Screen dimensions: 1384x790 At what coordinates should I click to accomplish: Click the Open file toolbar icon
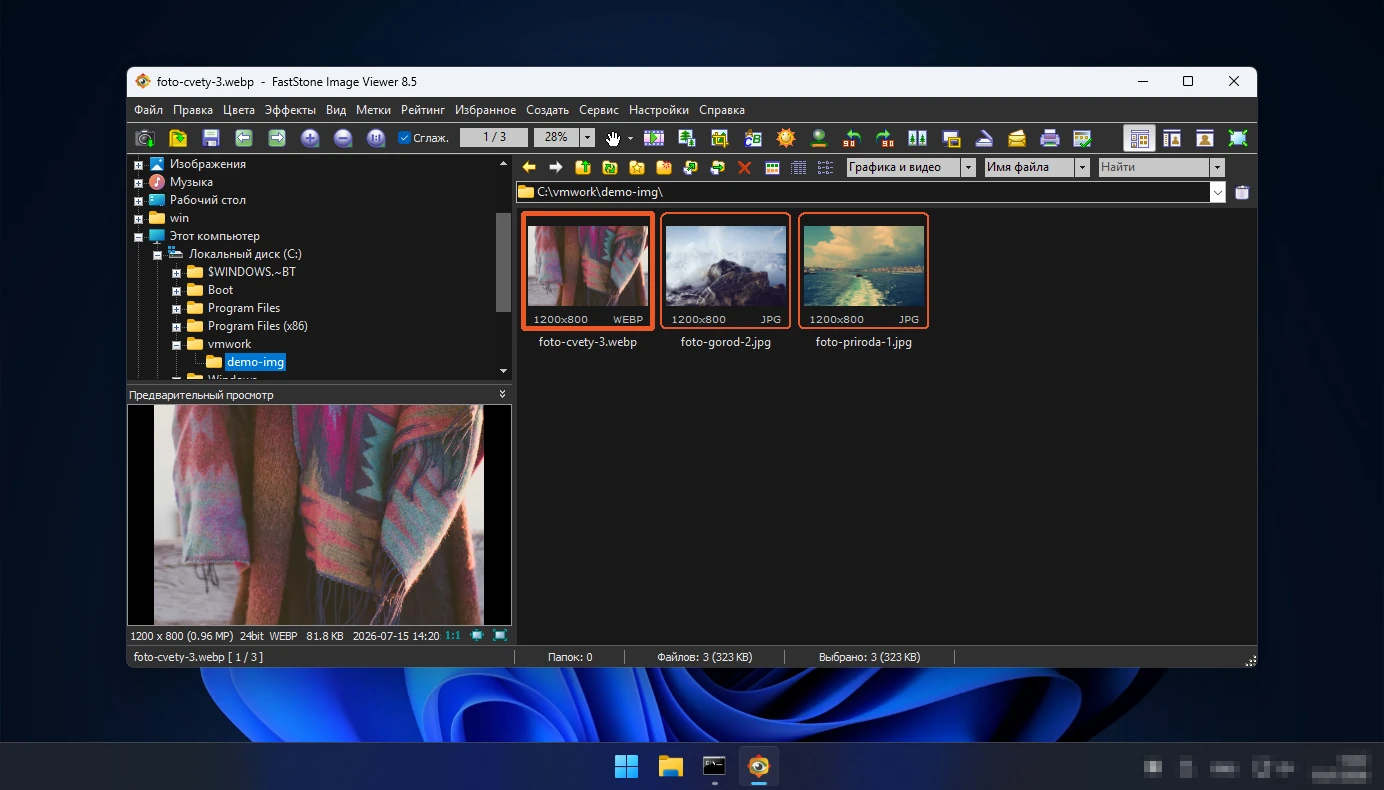click(178, 138)
